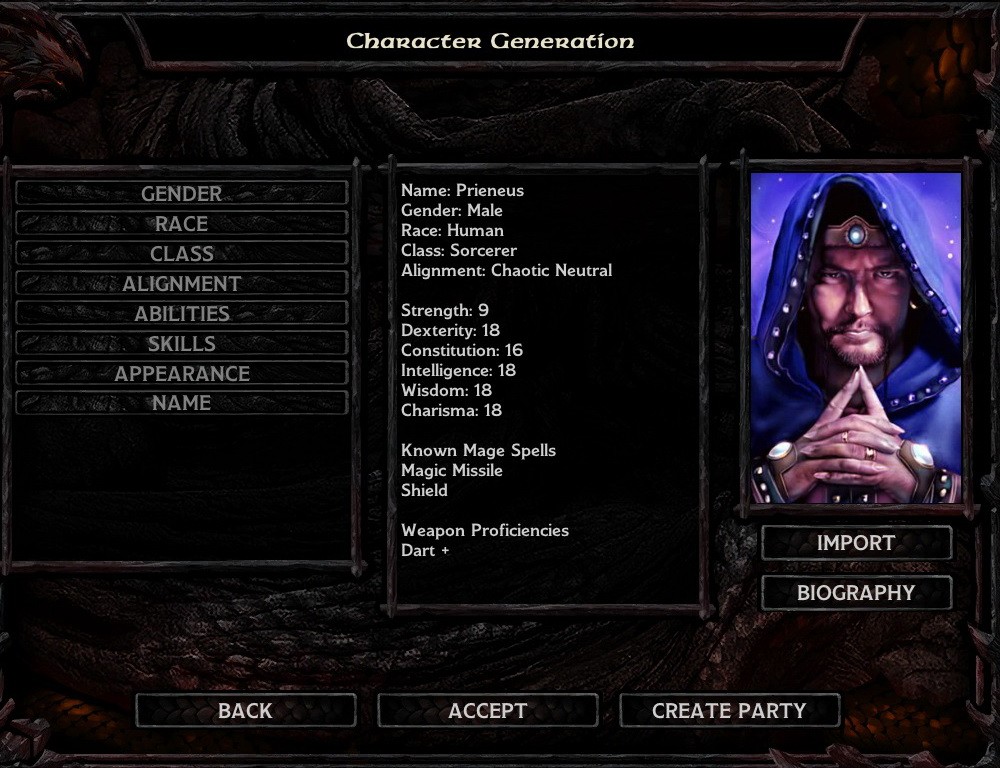Select the CLASS menu entry

pyautogui.click(x=182, y=253)
